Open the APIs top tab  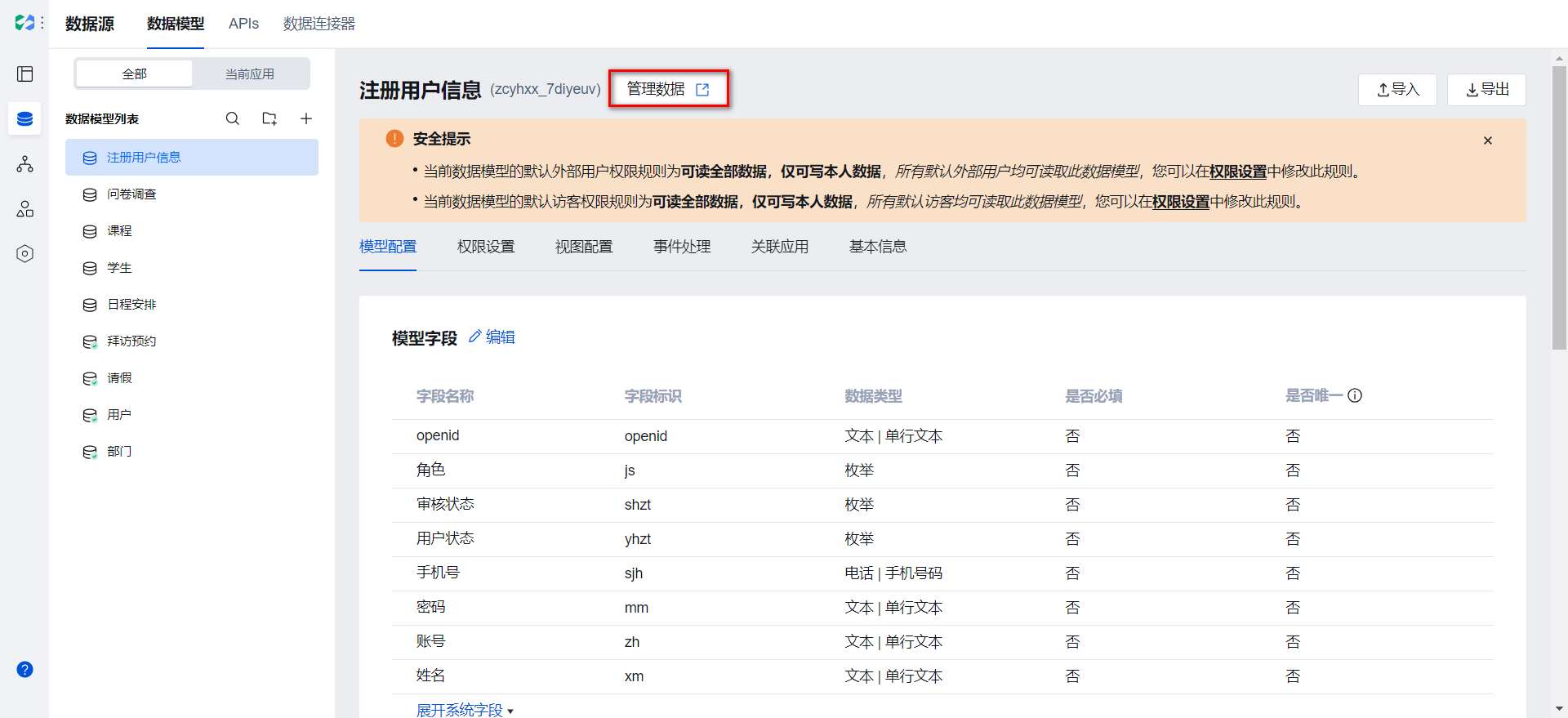point(243,24)
